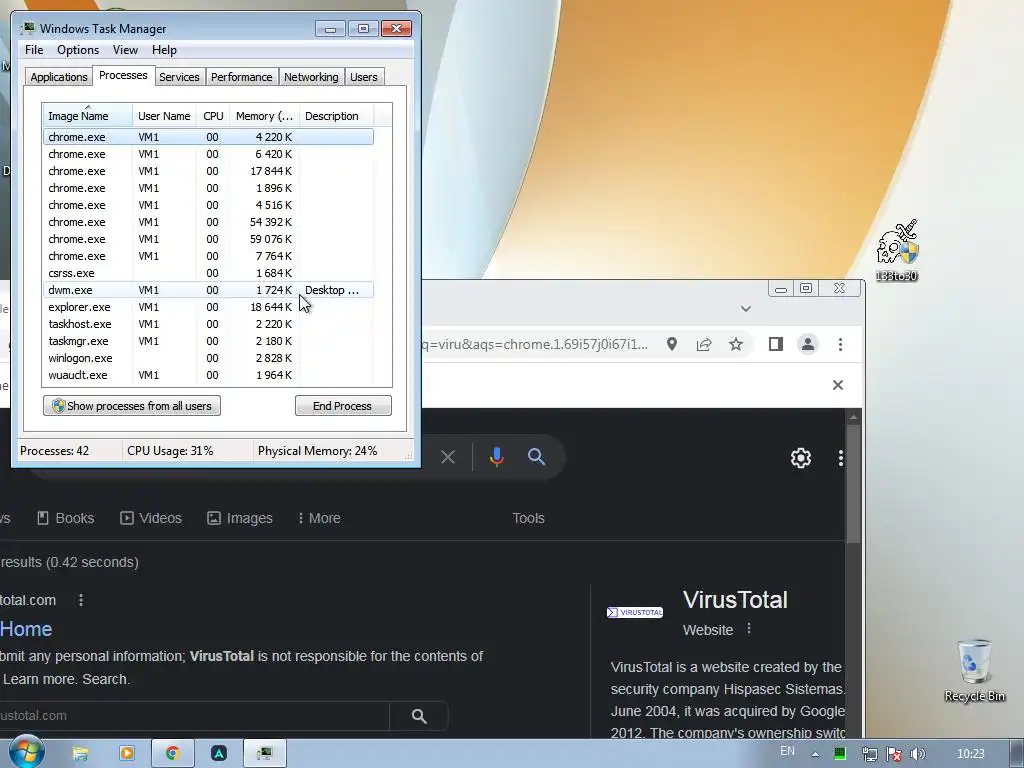Open the More search filters dropdown
1024x768 pixels.
[319, 518]
